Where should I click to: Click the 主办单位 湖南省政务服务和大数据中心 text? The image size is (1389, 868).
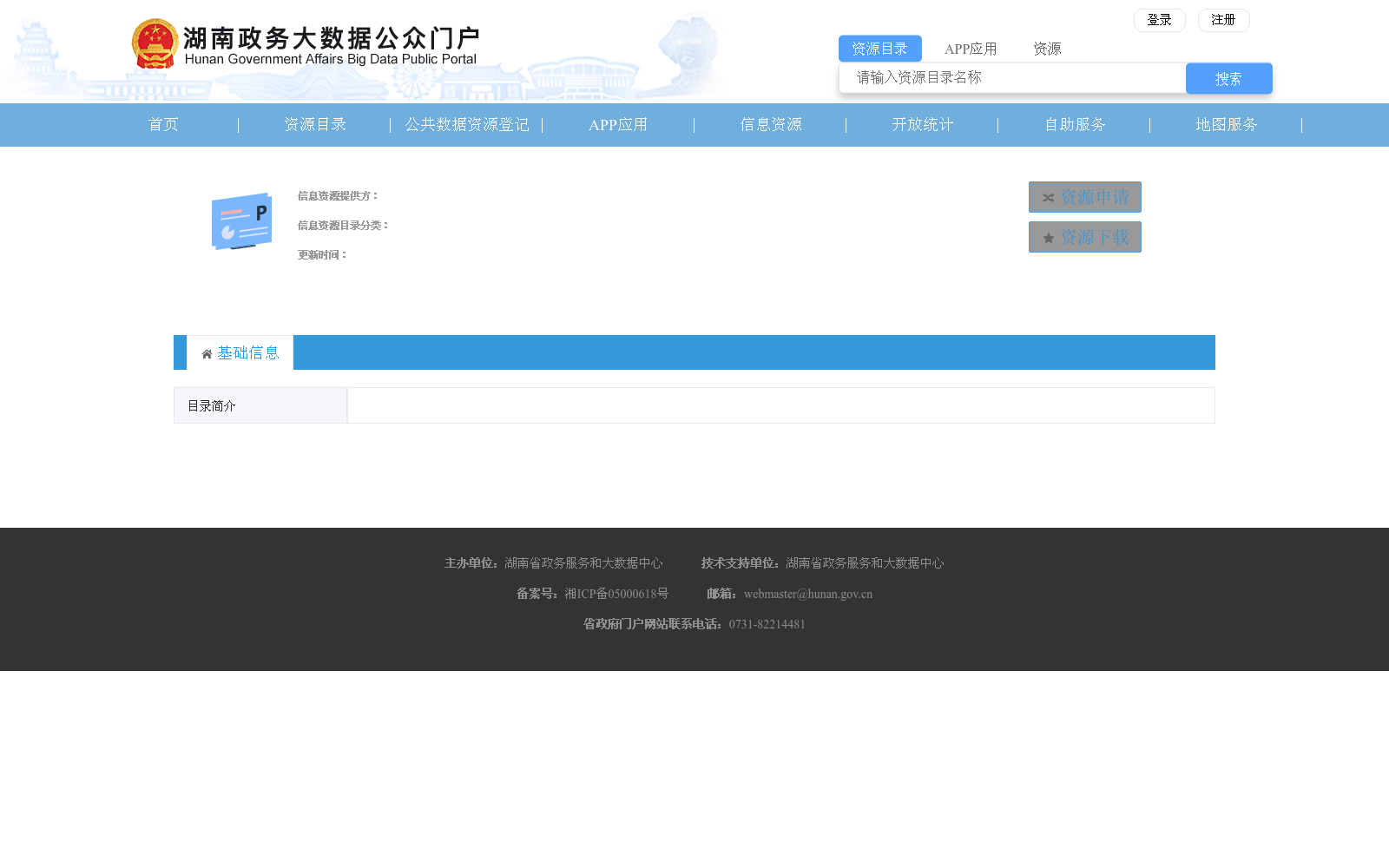[554, 563]
